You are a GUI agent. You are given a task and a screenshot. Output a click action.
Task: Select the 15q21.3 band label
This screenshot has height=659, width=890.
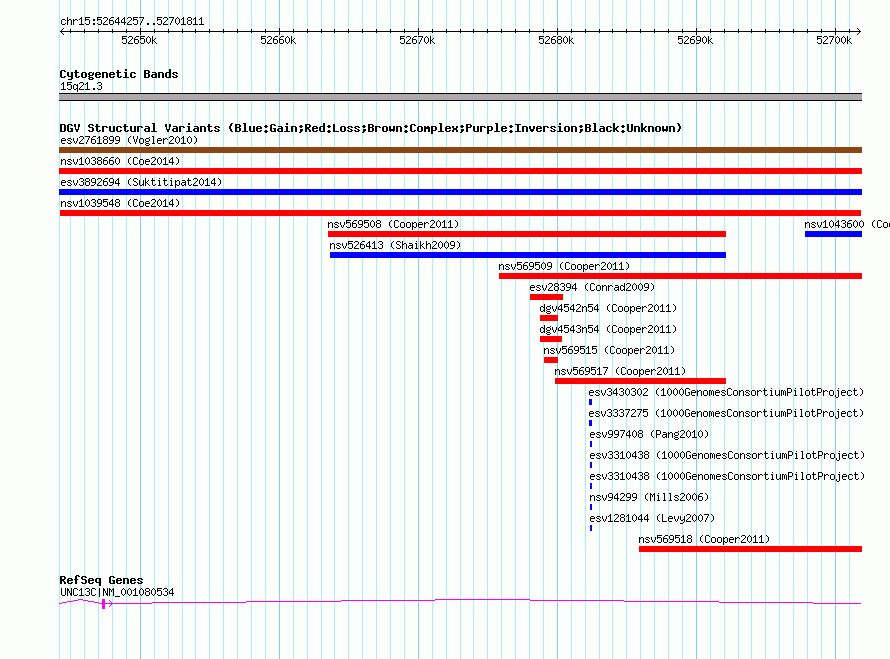click(81, 86)
